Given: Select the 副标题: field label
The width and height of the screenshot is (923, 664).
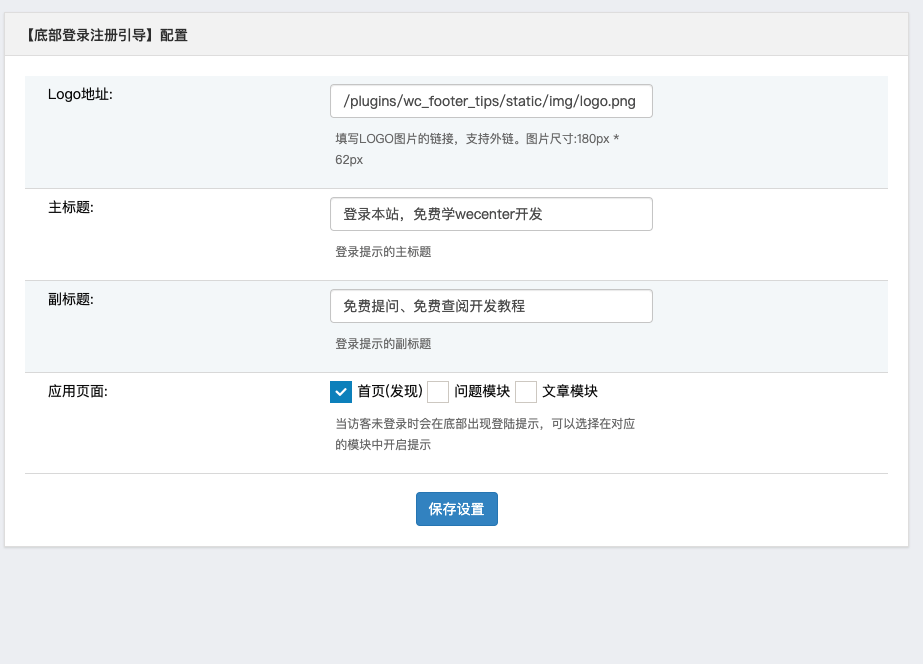Looking at the screenshot, I should 70,299.
